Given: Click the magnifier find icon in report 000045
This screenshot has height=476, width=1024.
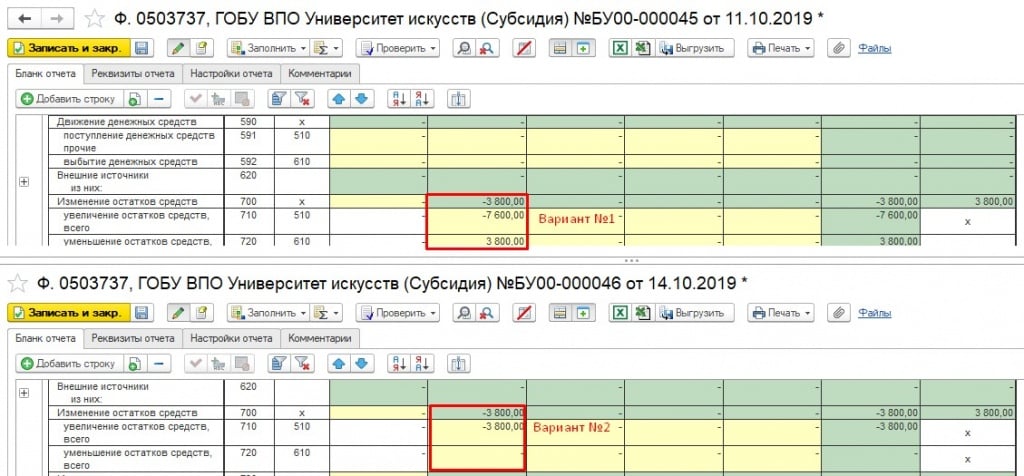Looking at the screenshot, I should [x=464, y=48].
